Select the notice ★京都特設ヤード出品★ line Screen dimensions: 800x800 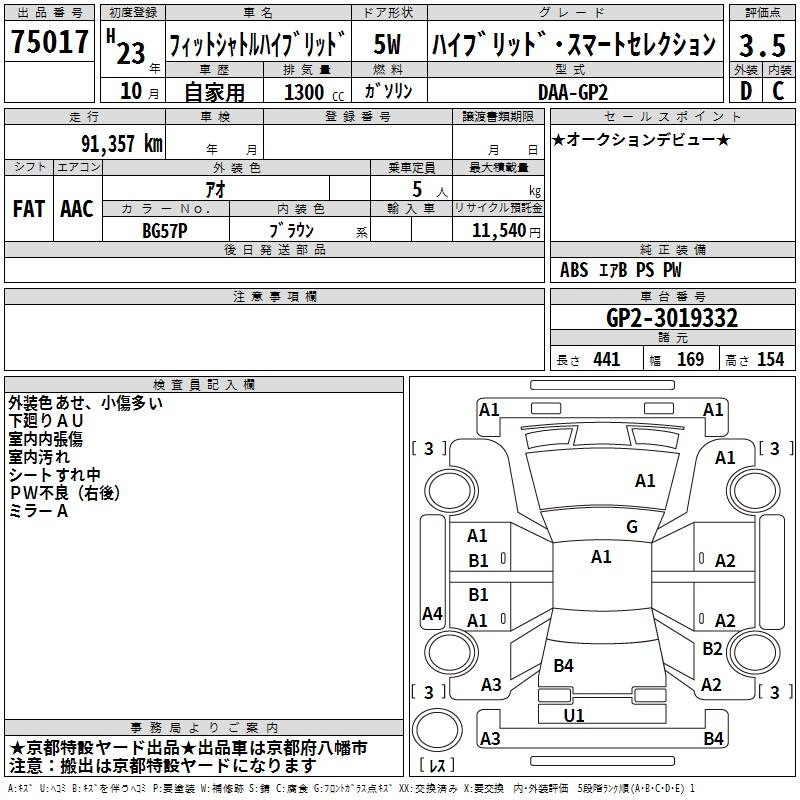click(x=188, y=748)
